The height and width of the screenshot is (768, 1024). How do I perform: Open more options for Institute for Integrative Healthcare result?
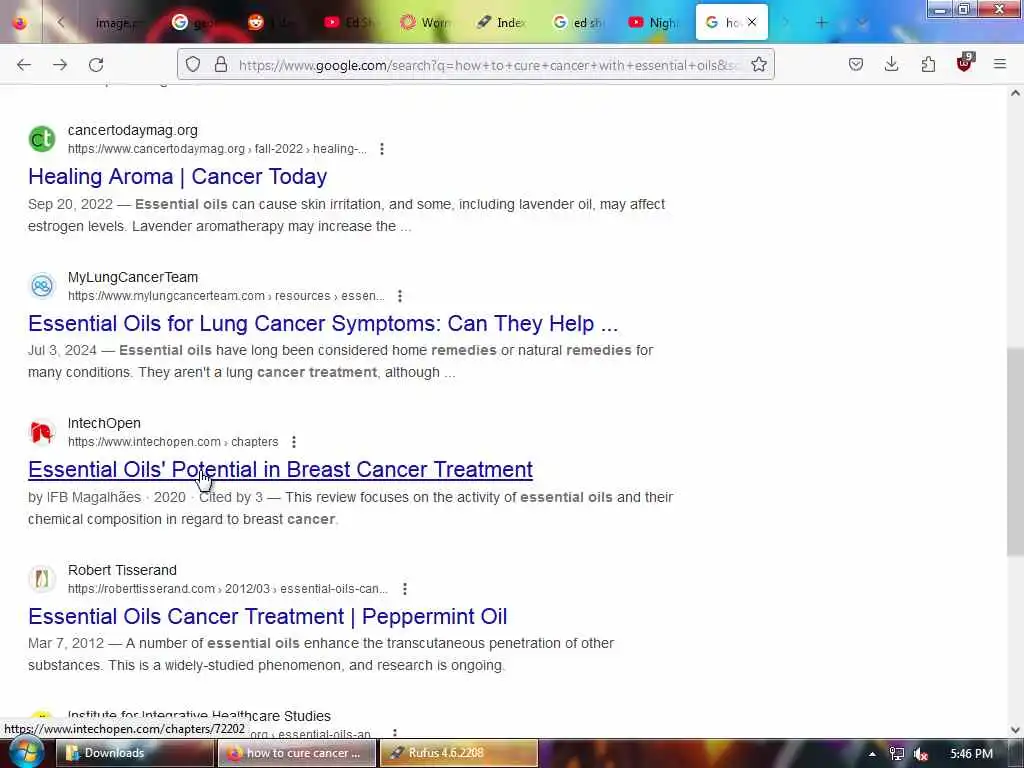click(x=394, y=733)
